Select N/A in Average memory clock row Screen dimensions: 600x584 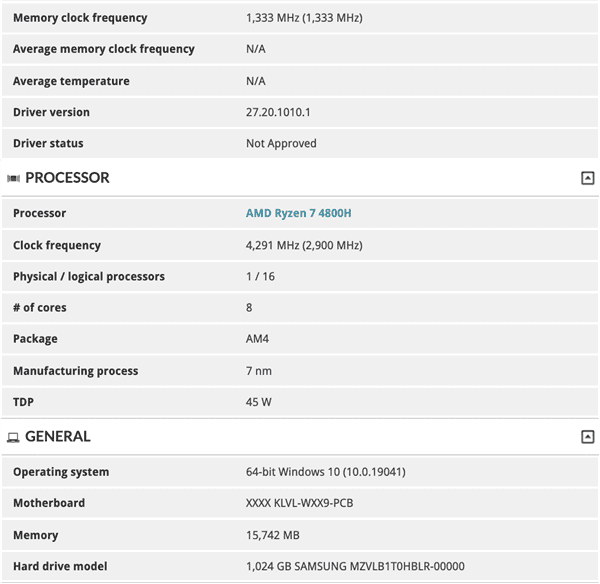(256, 49)
